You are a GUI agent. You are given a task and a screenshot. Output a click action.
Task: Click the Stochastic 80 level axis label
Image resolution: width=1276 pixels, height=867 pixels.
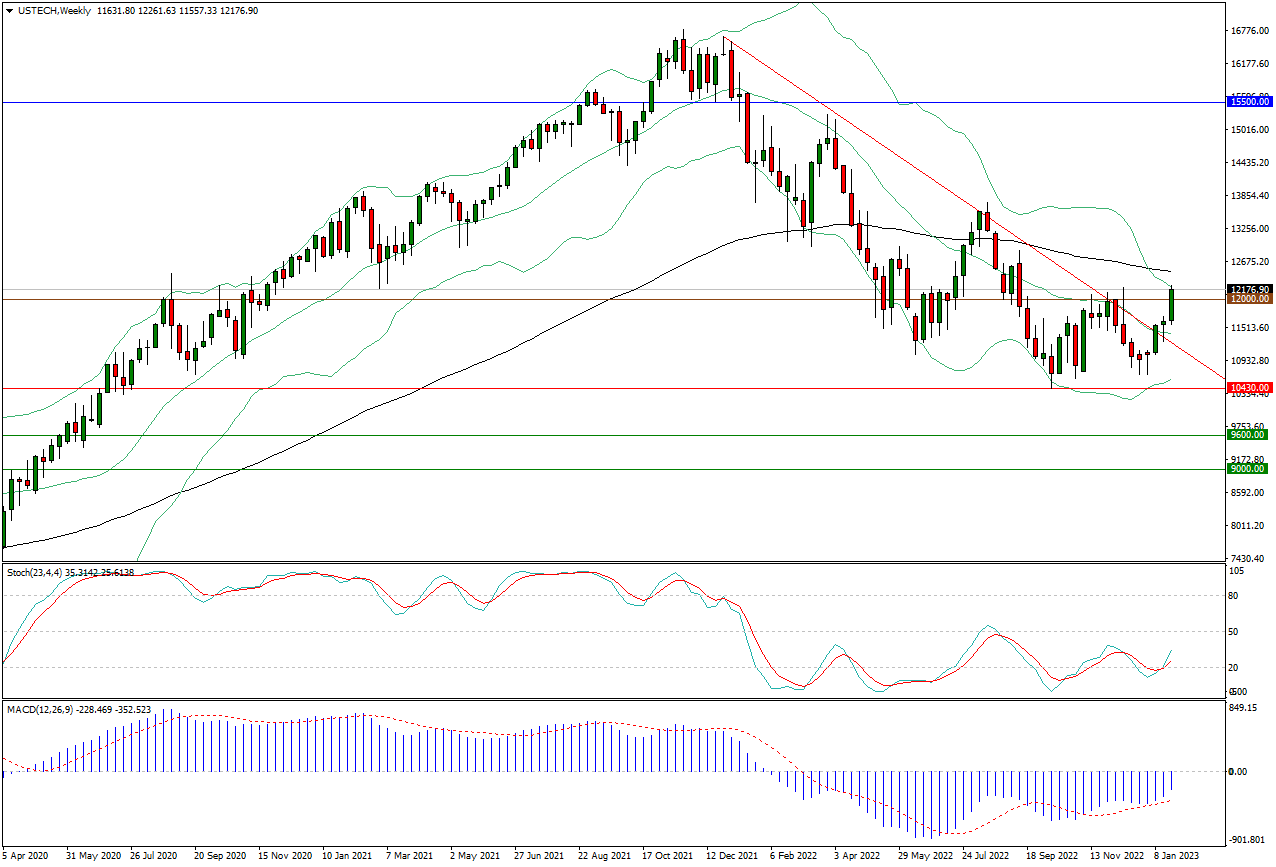click(1233, 596)
